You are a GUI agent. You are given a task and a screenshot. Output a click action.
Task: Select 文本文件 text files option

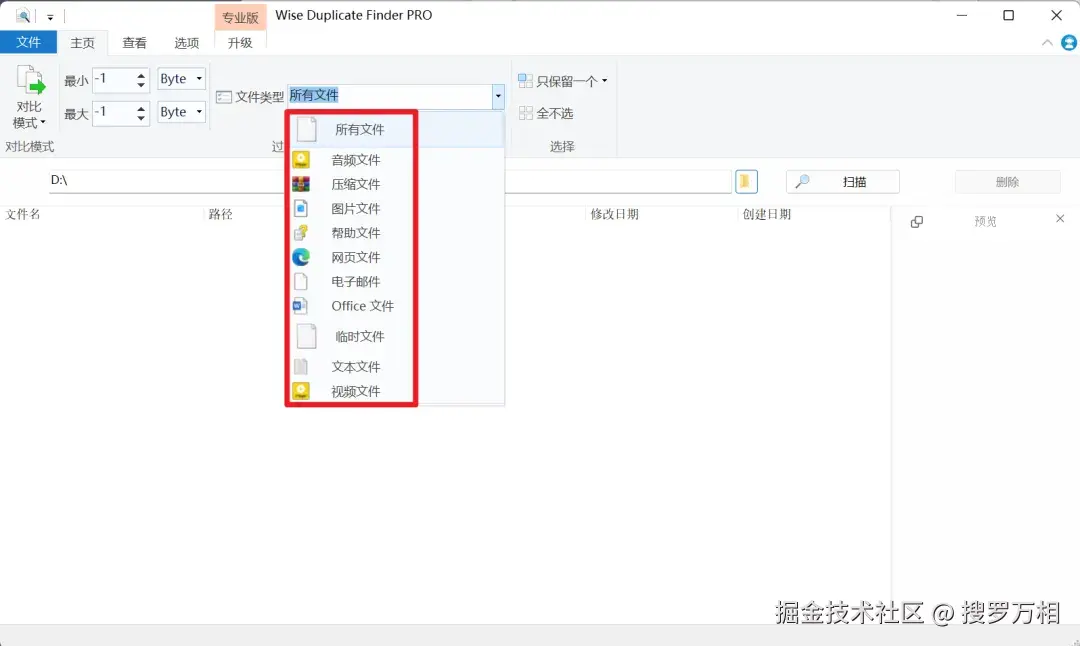click(x=397, y=366)
